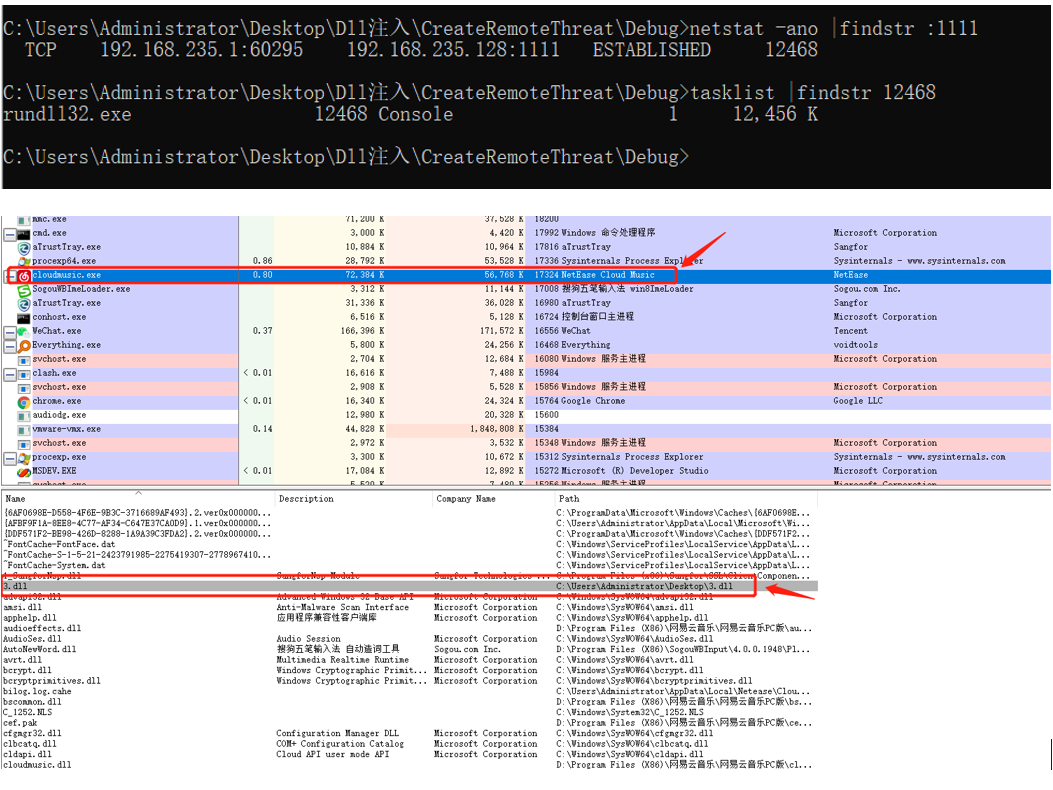The height and width of the screenshot is (790, 1053).
Task: Select the avrt.dll row
Action: (x=409, y=660)
